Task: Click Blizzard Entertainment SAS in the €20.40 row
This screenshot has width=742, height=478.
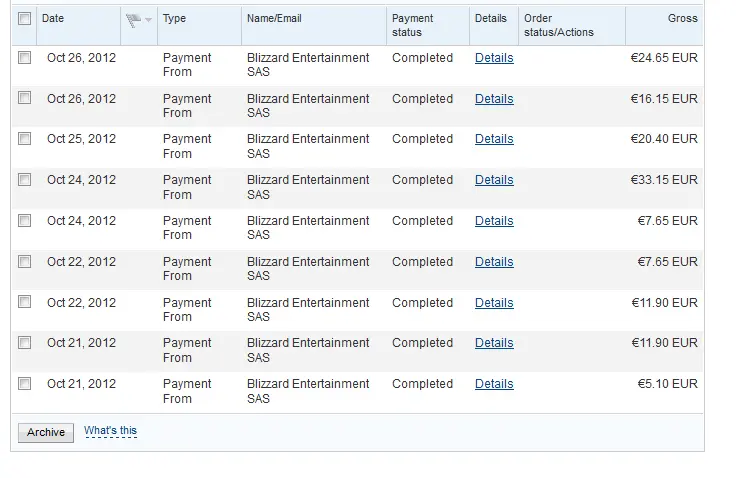Action: coord(308,146)
